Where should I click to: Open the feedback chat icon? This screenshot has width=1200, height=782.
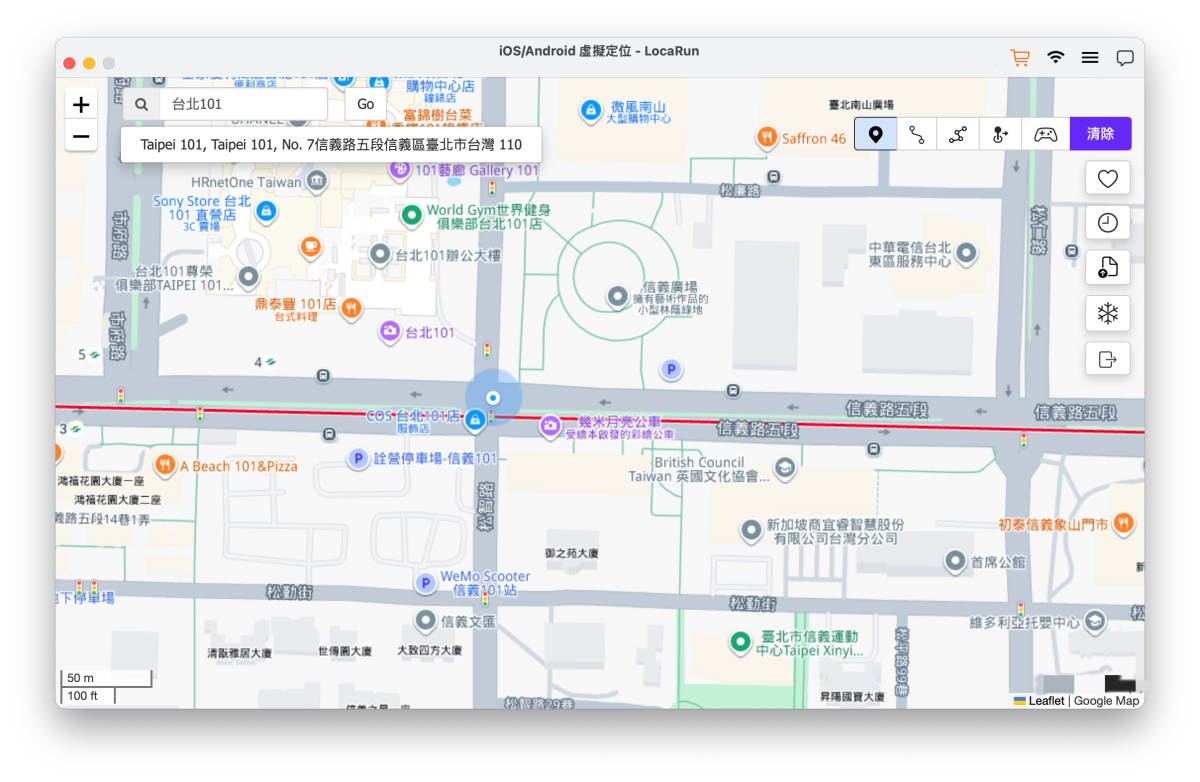1125,58
